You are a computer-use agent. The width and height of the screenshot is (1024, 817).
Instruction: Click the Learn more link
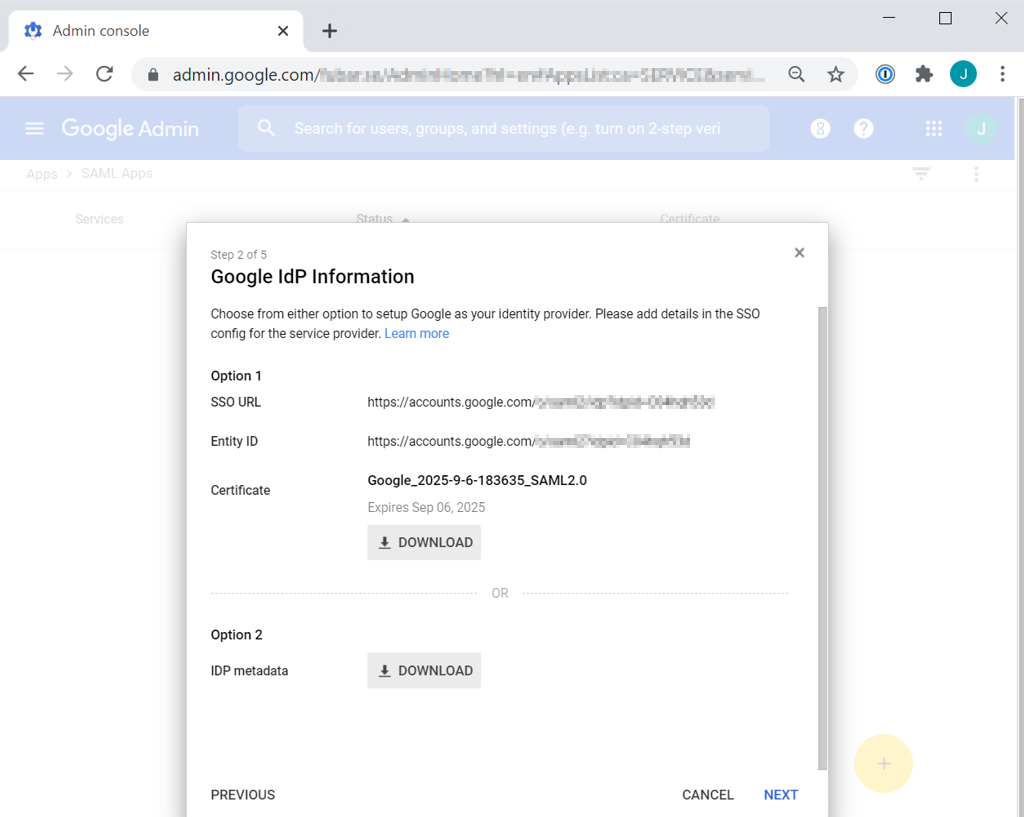pyautogui.click(x=416, y=334)
